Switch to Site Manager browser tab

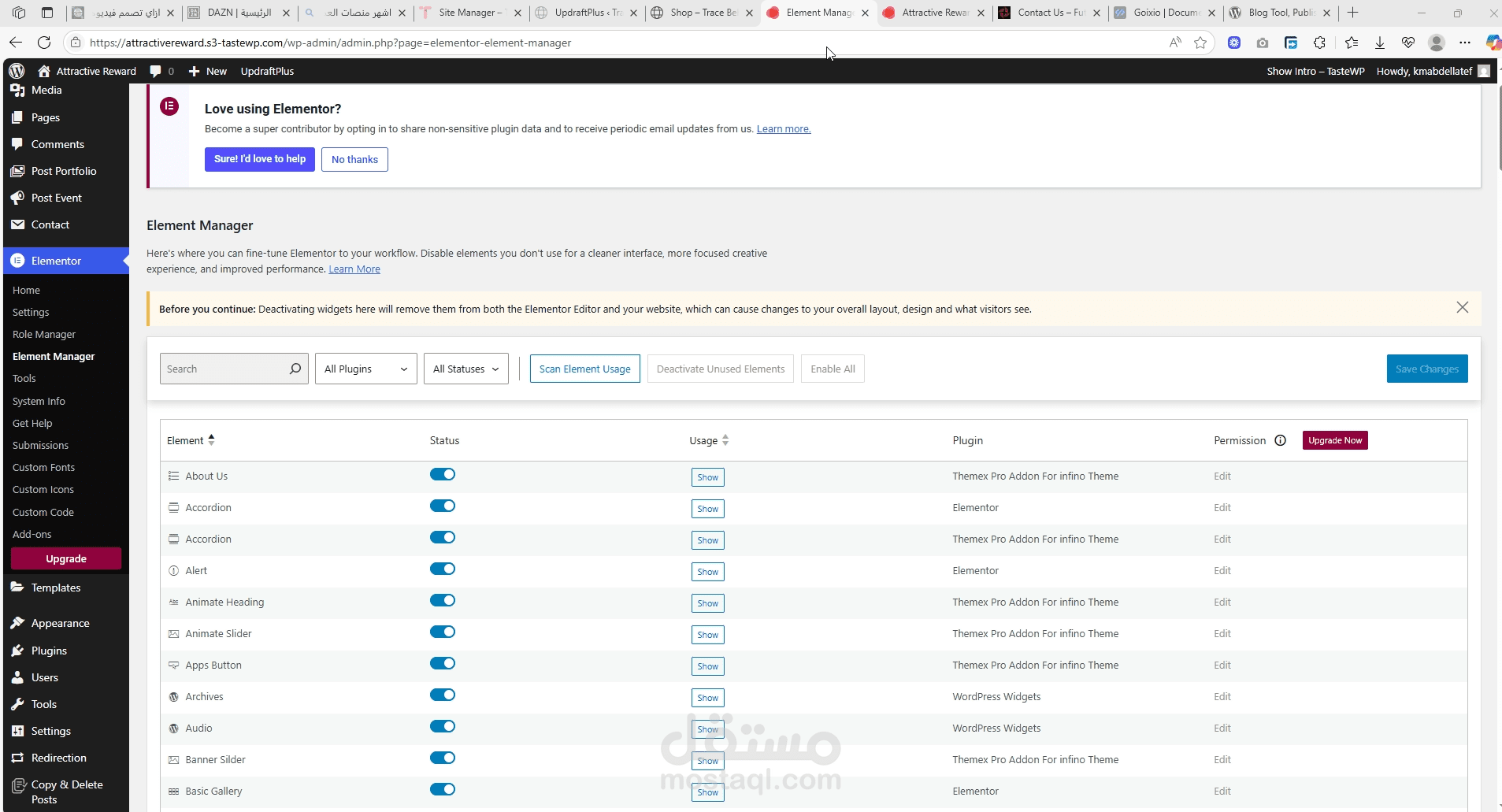[470, 13]
